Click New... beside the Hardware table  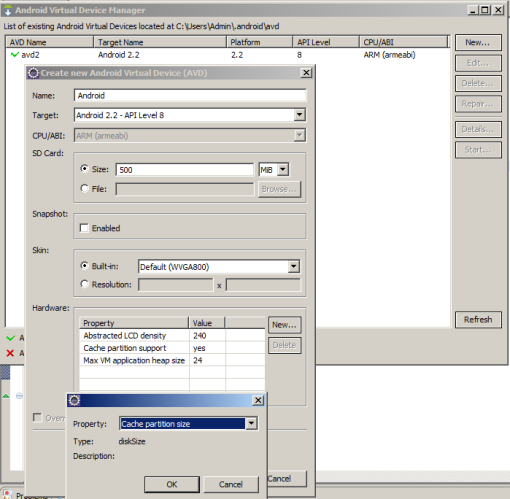(284, 325)
